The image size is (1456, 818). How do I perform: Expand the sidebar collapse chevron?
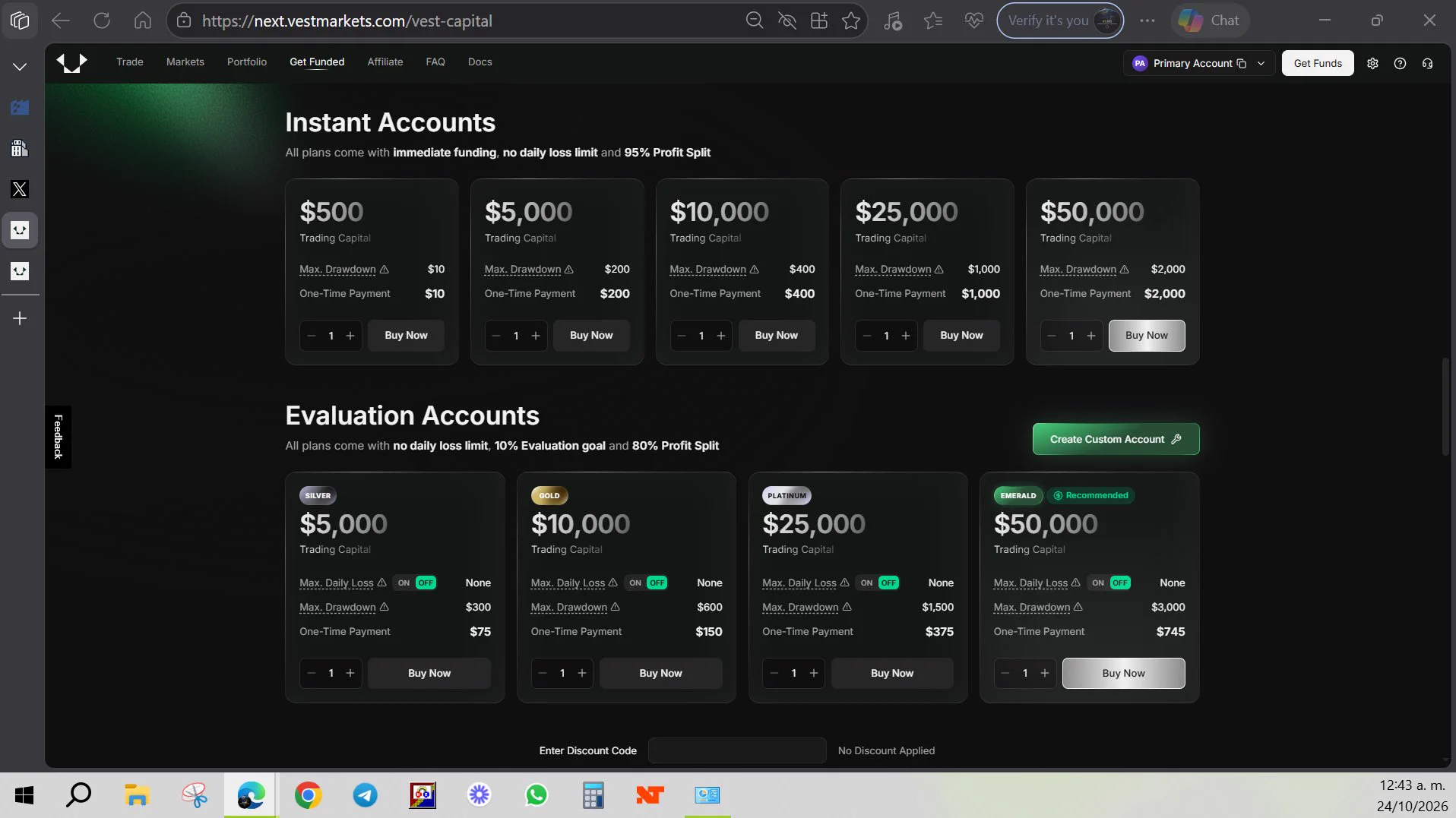tap(20, 67)
